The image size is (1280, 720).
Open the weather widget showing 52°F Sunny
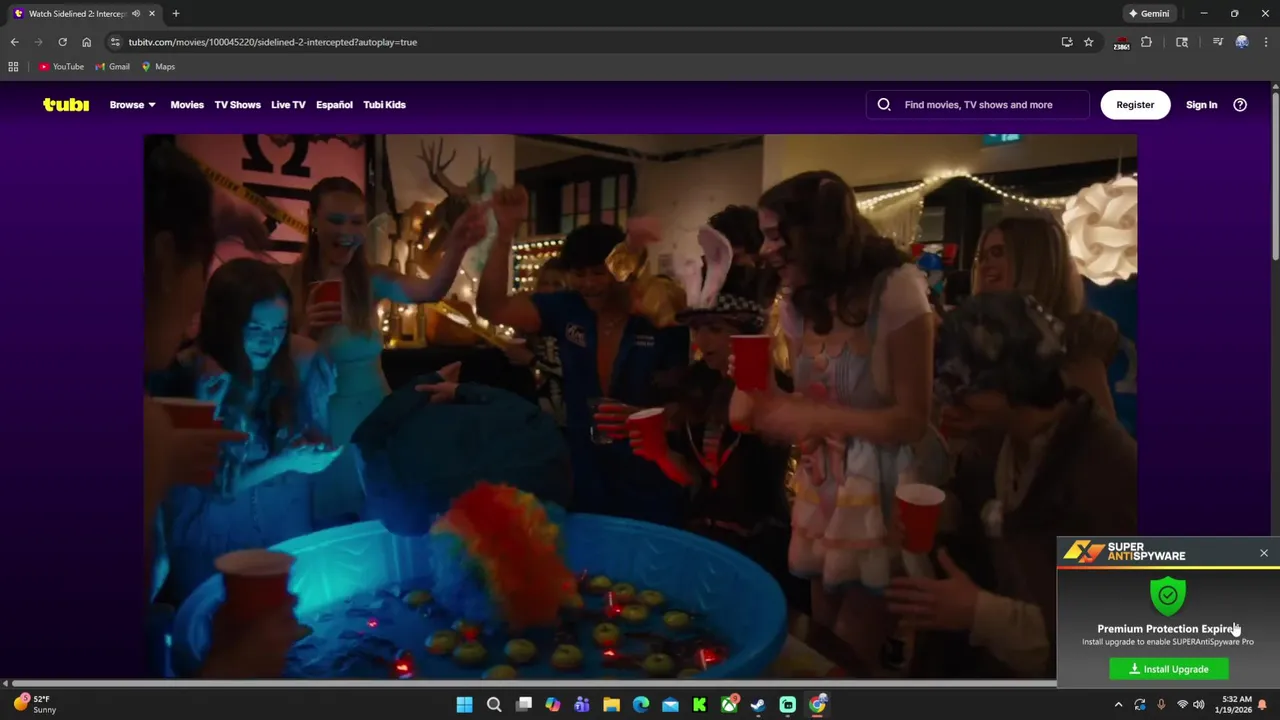pos(35,704)
